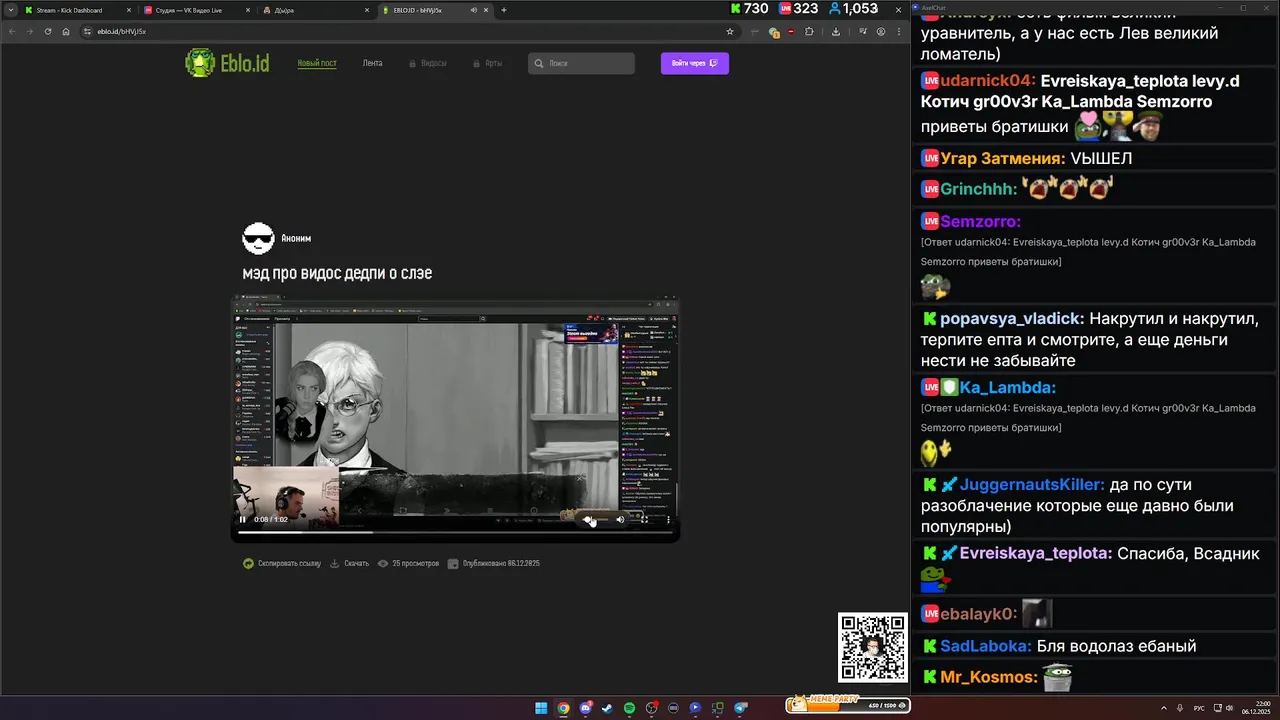The image size is (1280, 720).
Task: Click the microphone icon in the system tray
Action: tap(1181, 708)
